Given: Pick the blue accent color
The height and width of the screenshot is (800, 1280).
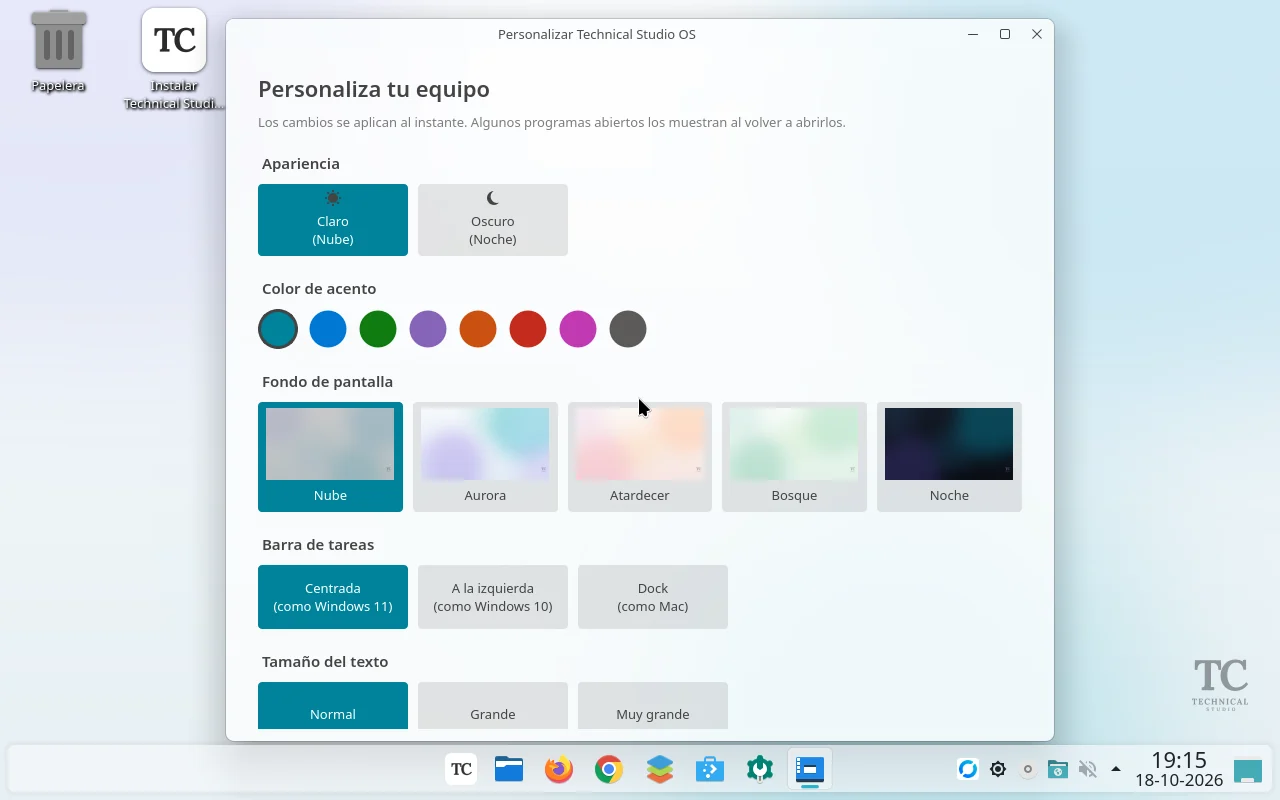Looking at the screenshot, I should [328, 329].
